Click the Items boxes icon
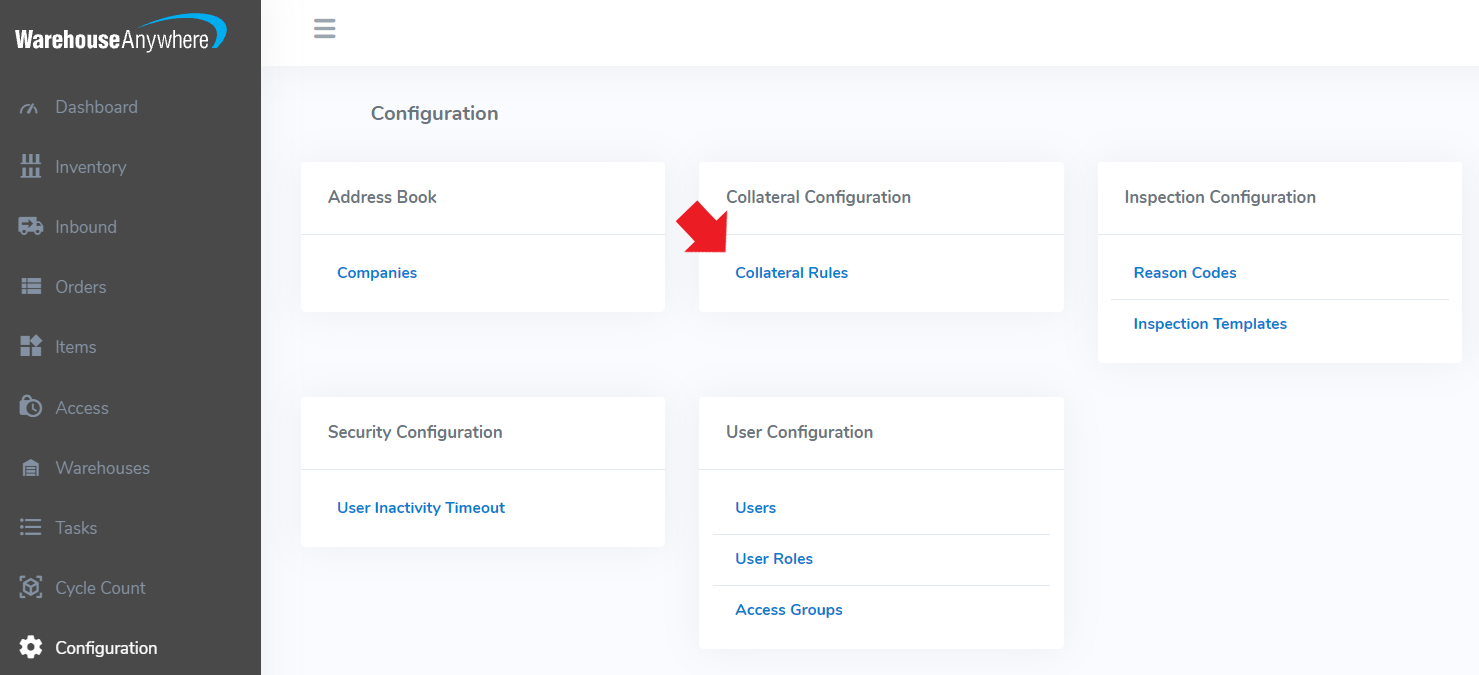The width and height of the screenshot is (1479, 675). point(30,347)
